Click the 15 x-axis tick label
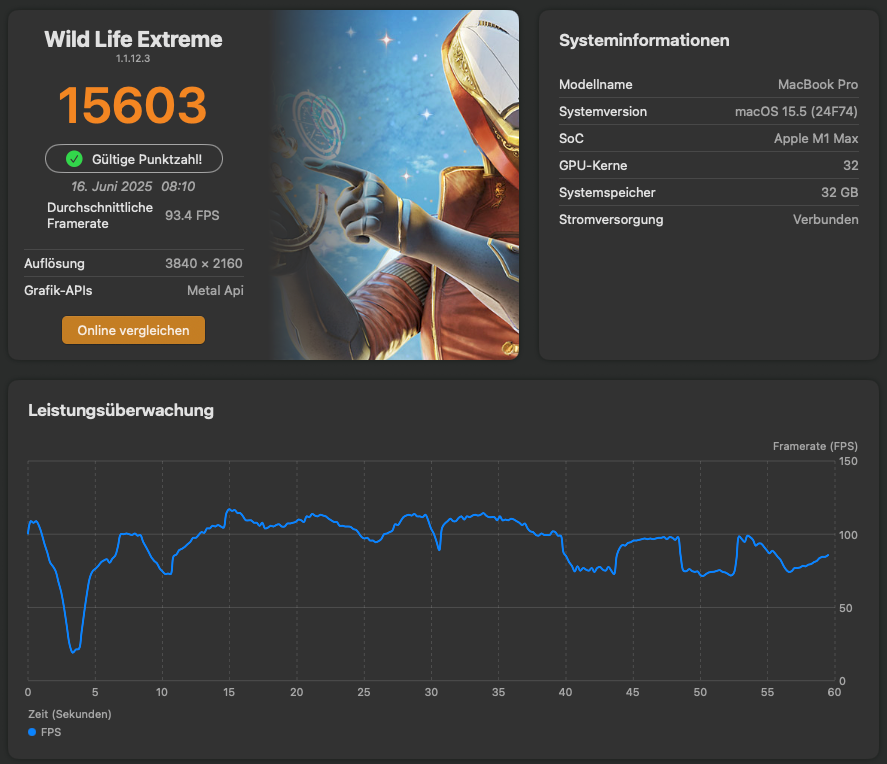 click(229, 692)
